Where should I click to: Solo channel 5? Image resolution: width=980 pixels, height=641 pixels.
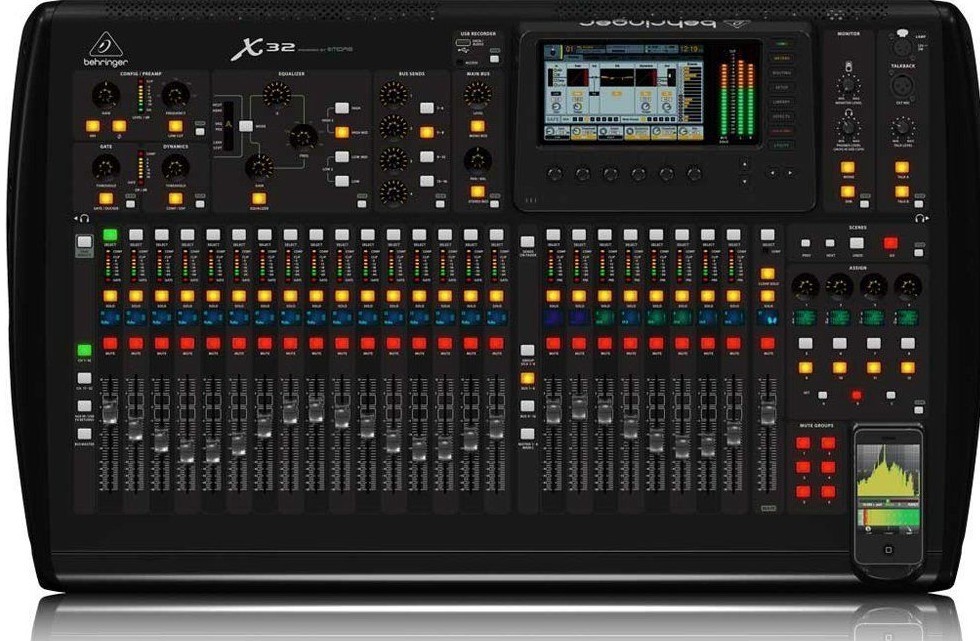tap(213, 296)
